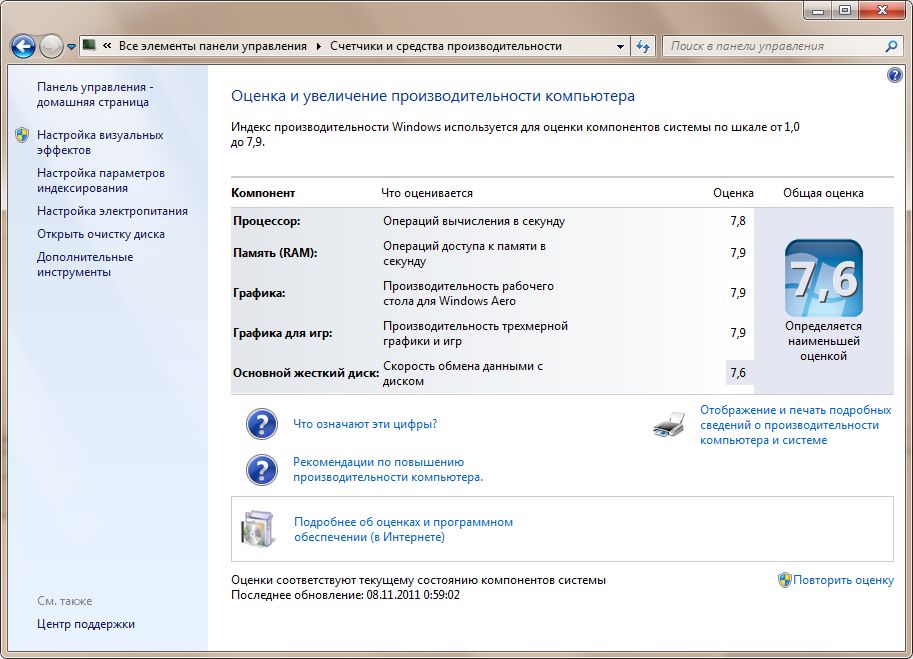This screenshot has height=659, width=913.
Task: Click «Повторить оценку» to rerun assessment
Action: point(843,580)
